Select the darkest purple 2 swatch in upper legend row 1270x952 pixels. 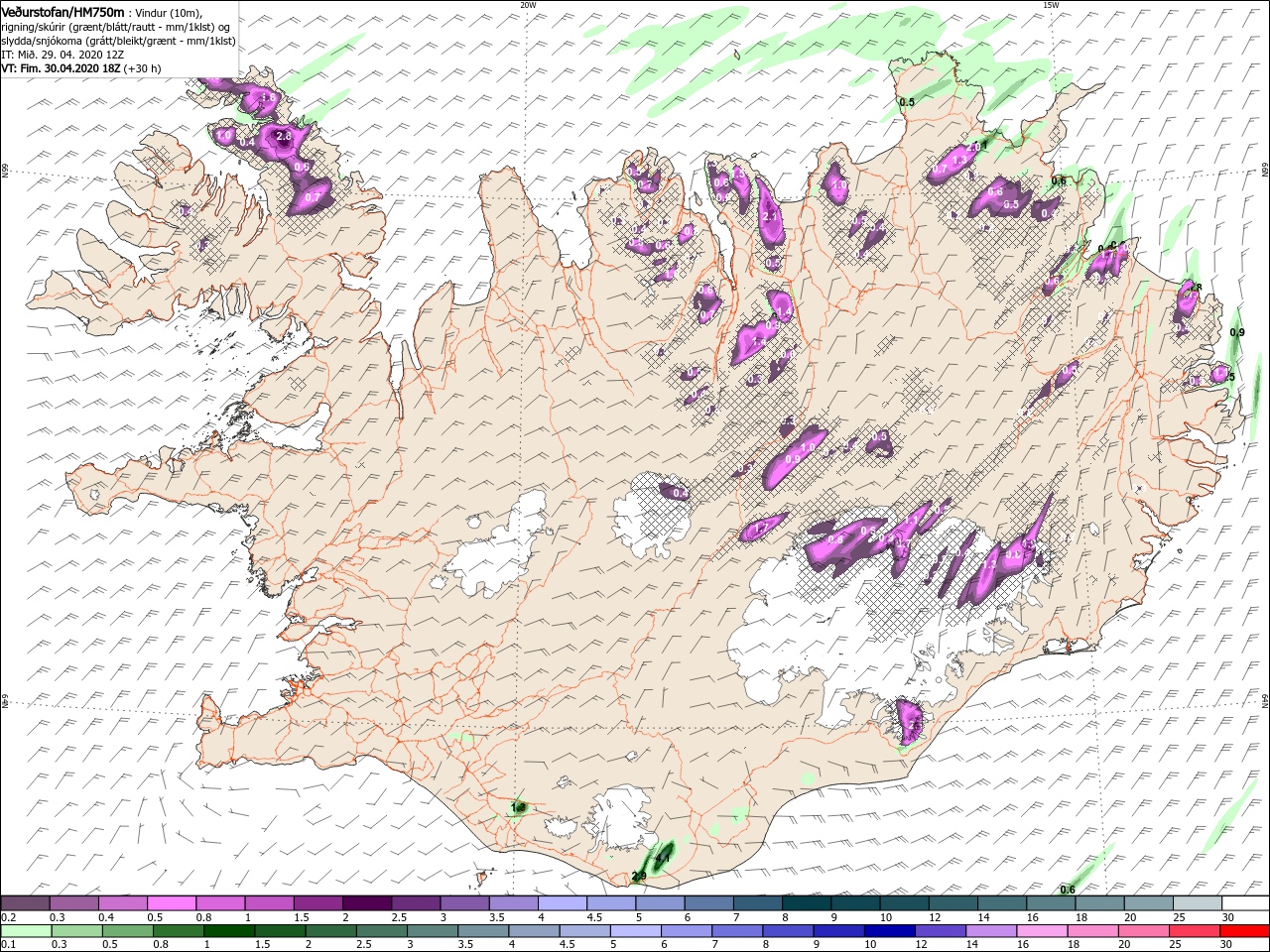point(366,904)
